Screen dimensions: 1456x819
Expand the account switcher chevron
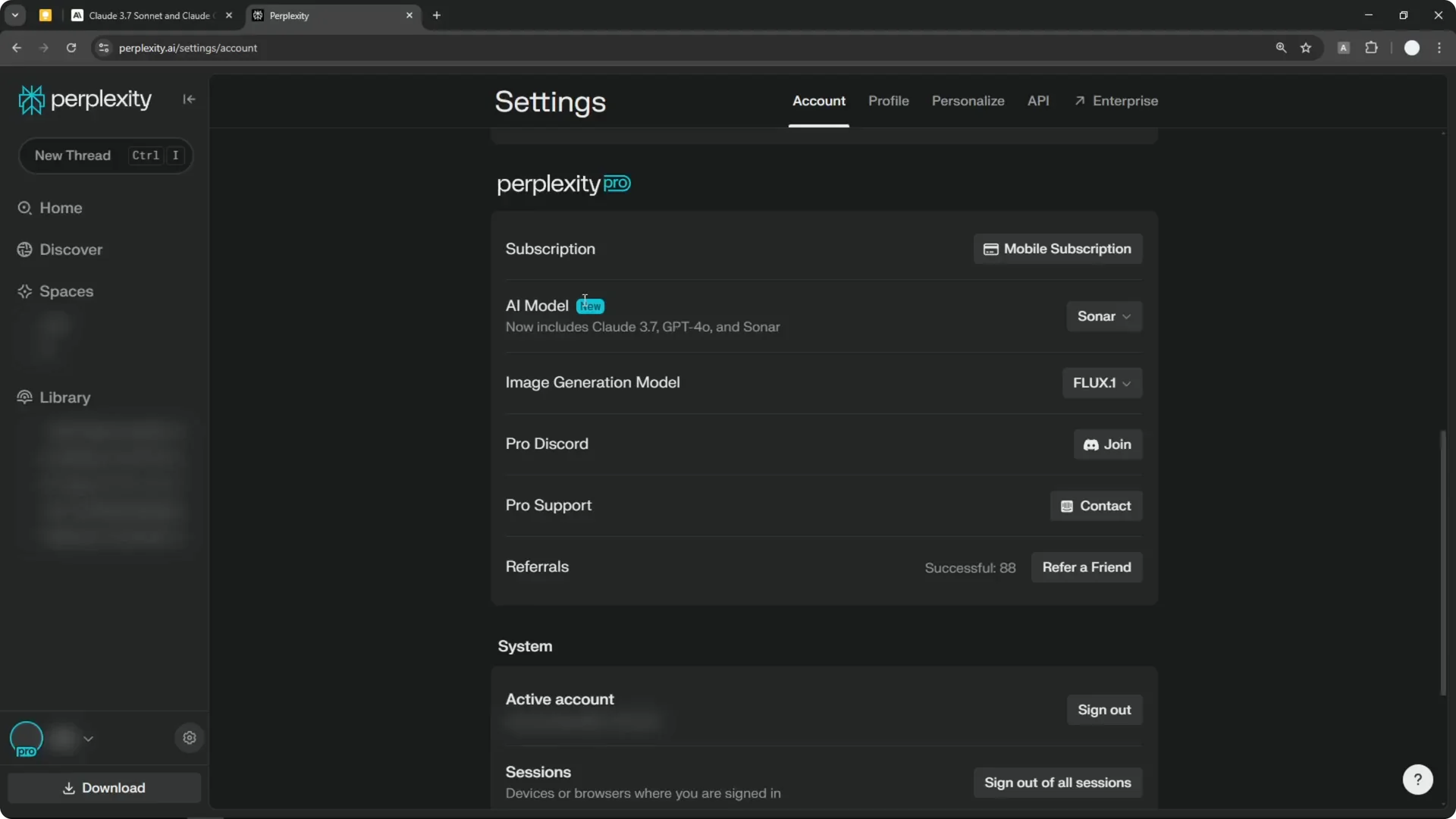pos(89,739)
